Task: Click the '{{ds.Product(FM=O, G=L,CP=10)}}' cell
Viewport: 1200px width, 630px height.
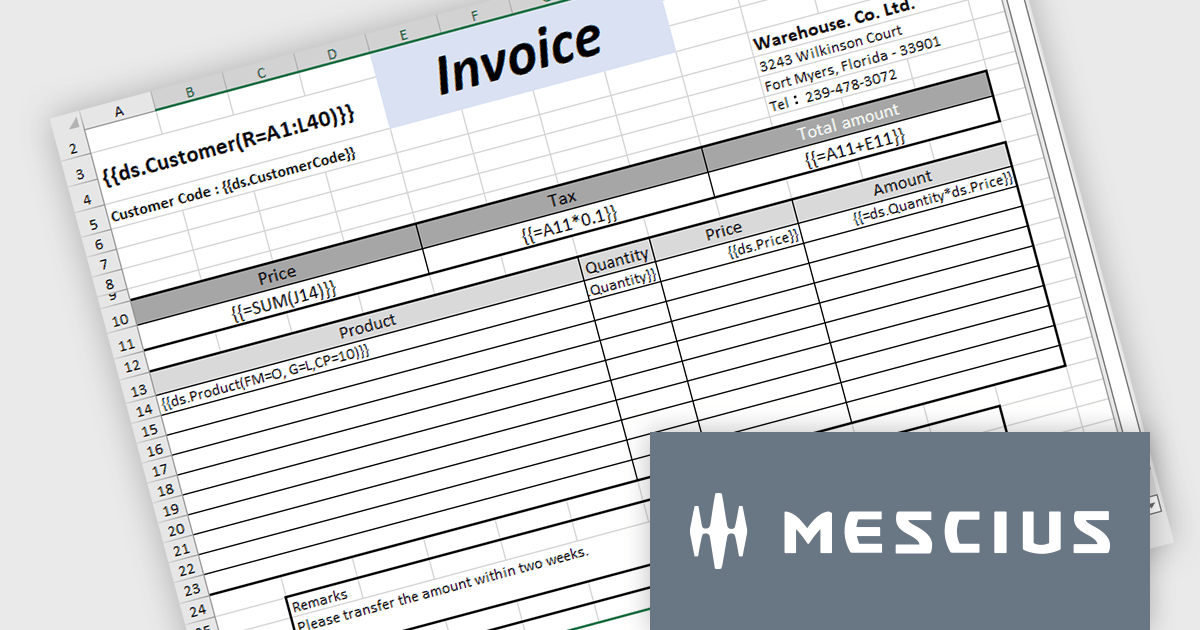Action: [x=265, y=376]
